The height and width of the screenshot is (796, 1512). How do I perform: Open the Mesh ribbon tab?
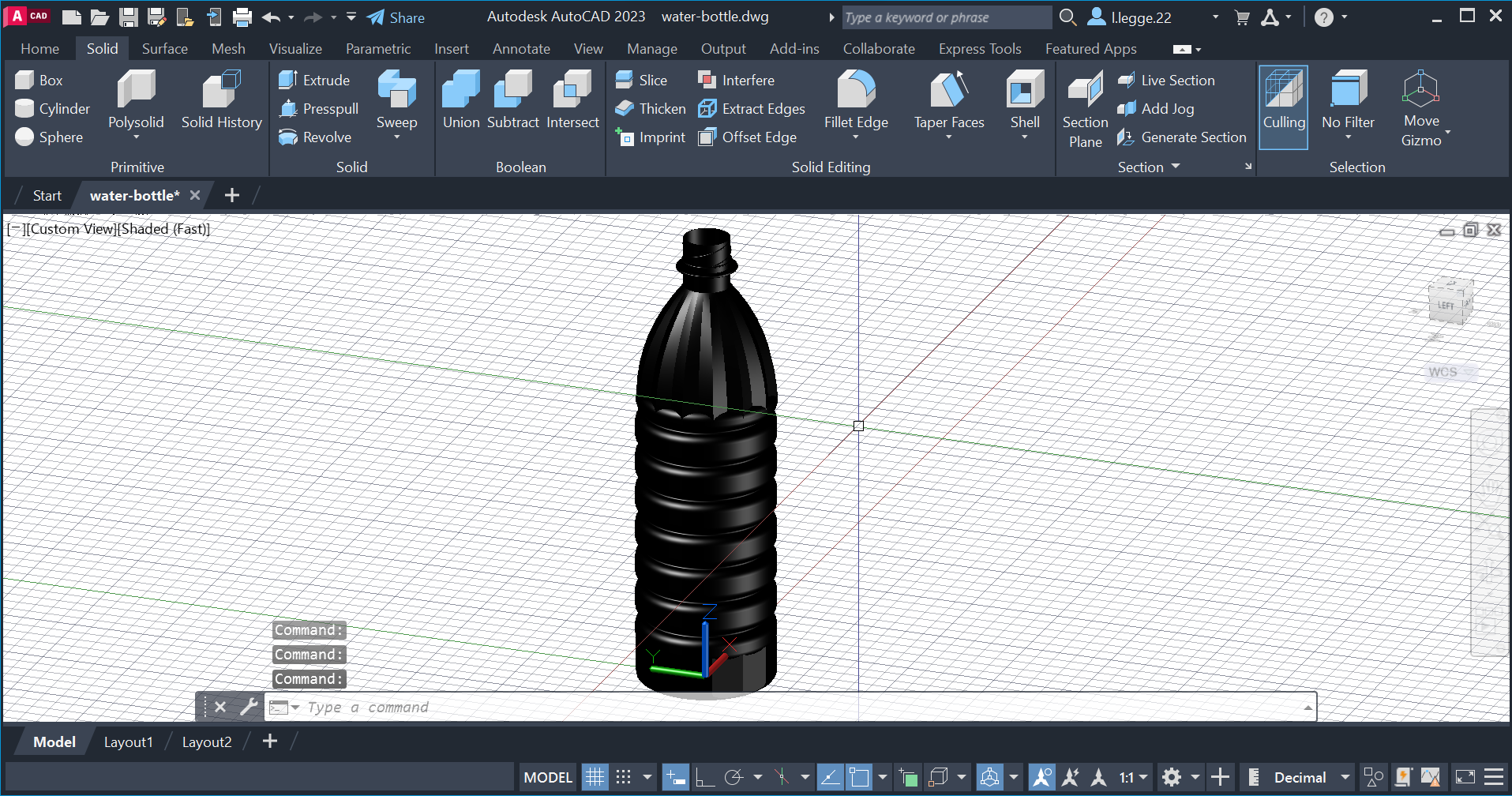[x=228, y=48]
